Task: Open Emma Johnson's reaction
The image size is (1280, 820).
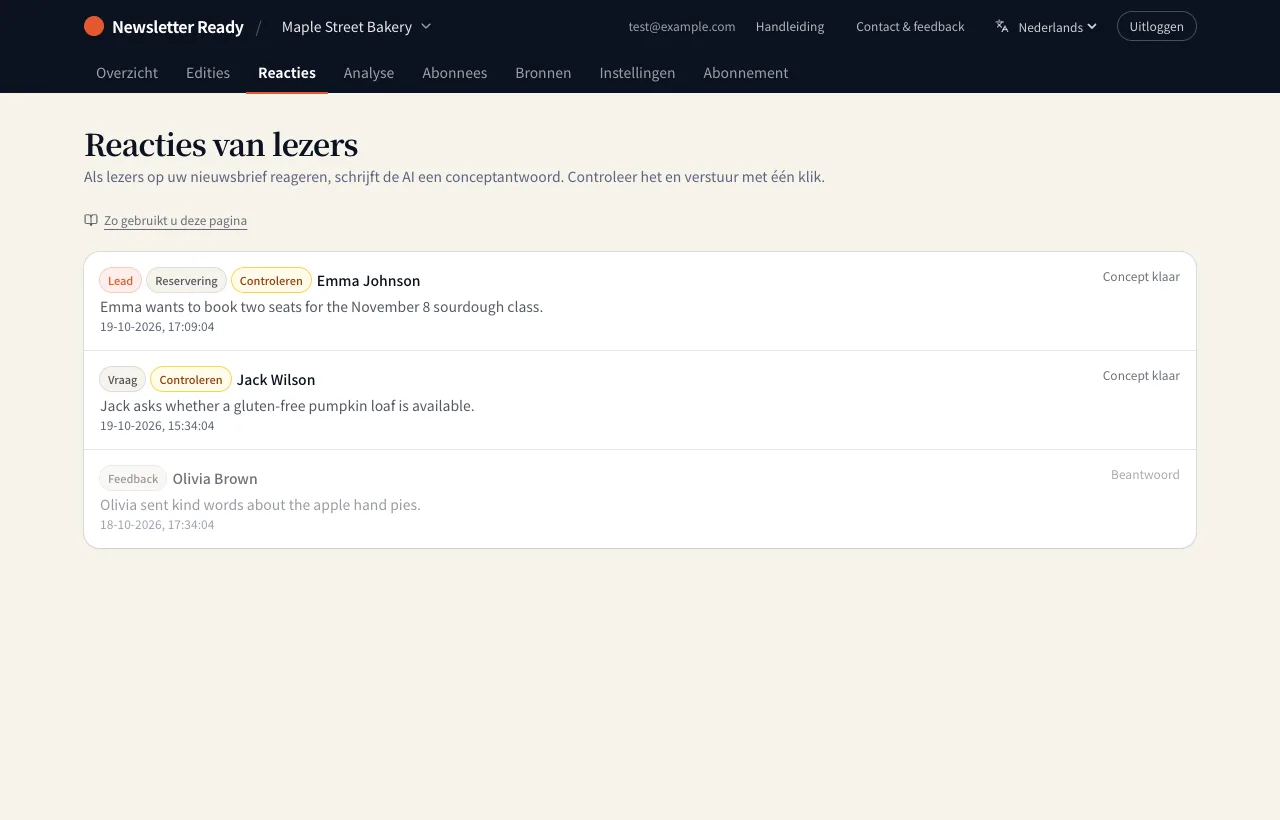Action: coord(640,301)
